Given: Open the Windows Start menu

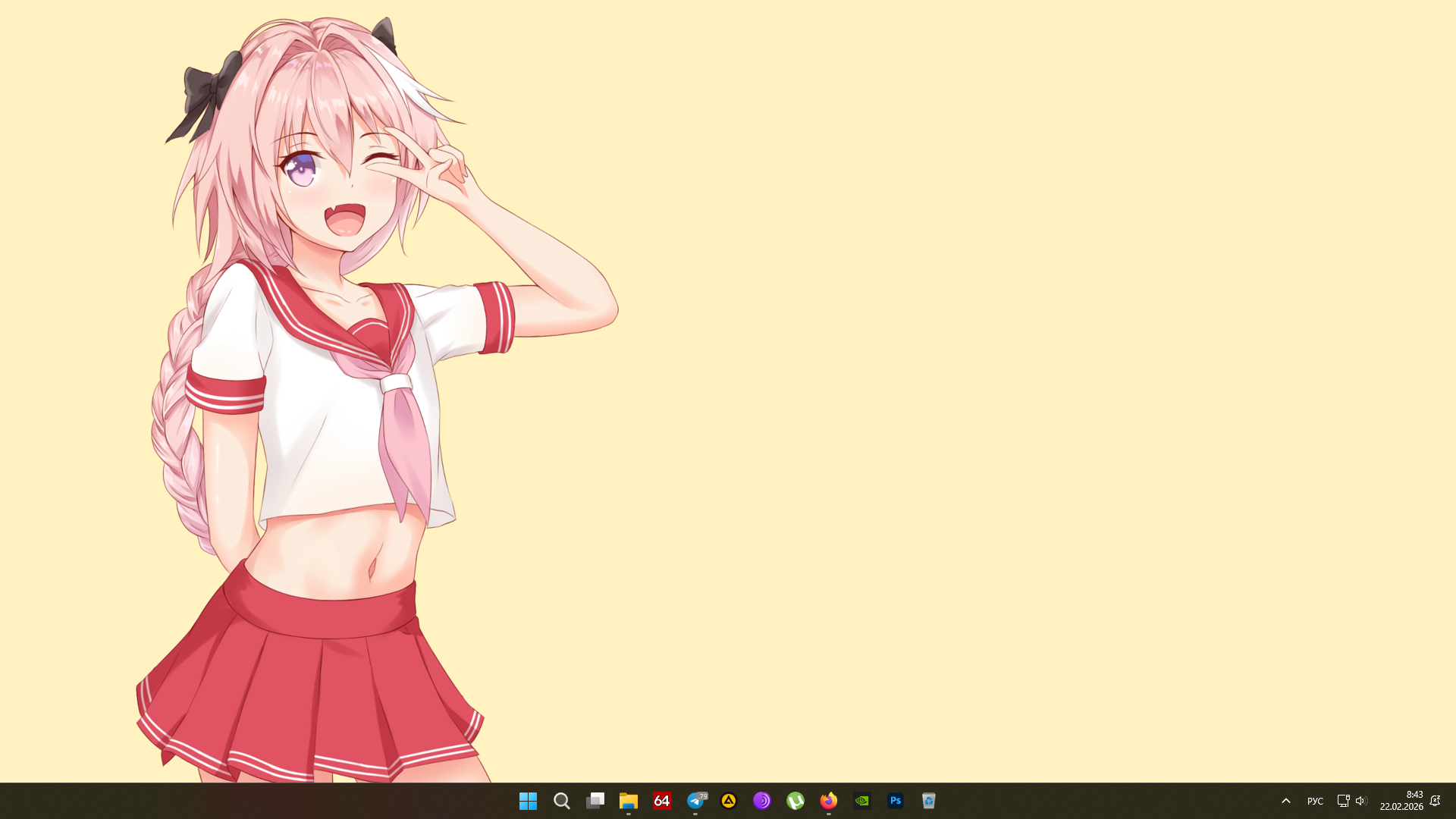Looking at the screenshot, I should point(528,801).
